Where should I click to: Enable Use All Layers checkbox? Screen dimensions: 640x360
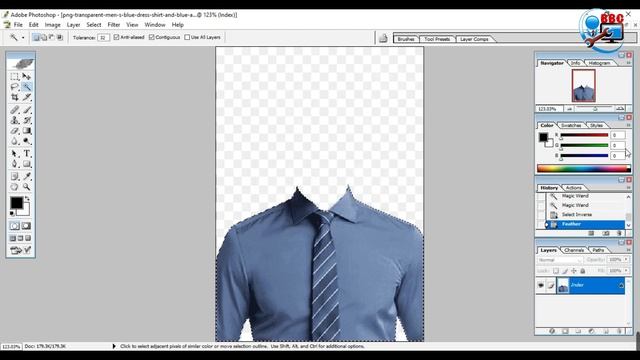click(187, 37)
